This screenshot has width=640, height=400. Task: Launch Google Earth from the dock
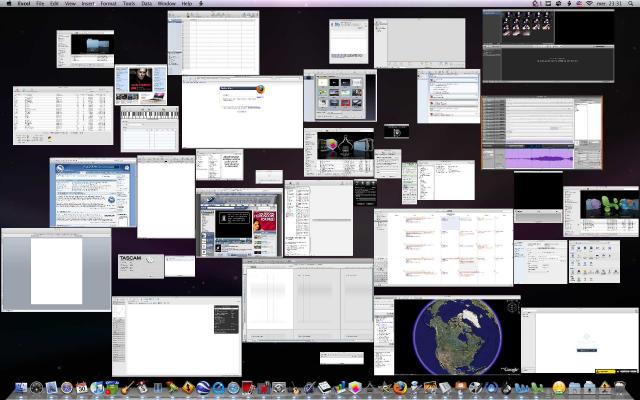coord(203,388)
